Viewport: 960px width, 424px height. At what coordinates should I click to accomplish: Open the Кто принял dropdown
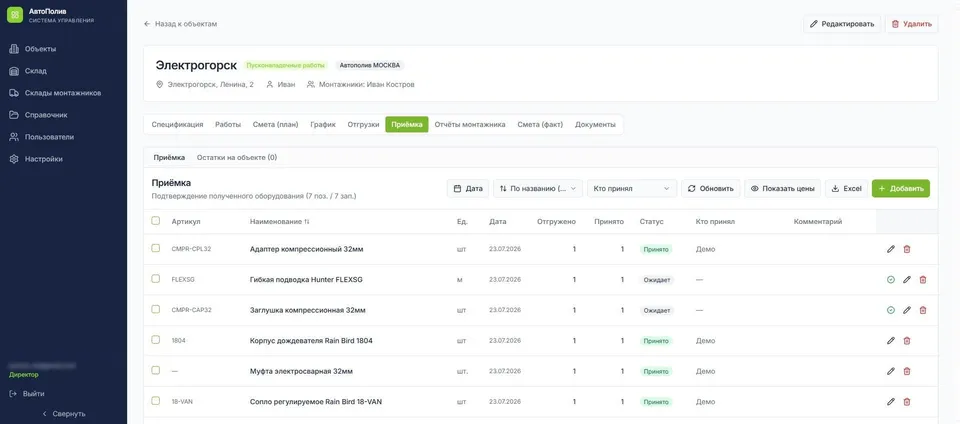click(632, 188)
